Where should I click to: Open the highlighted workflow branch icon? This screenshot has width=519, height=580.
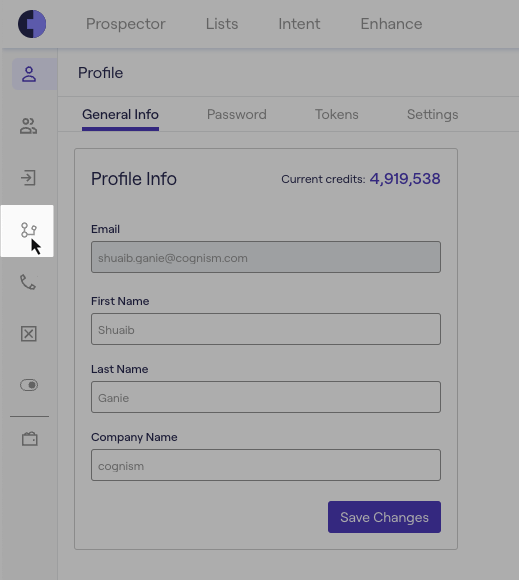pos(28,230)
